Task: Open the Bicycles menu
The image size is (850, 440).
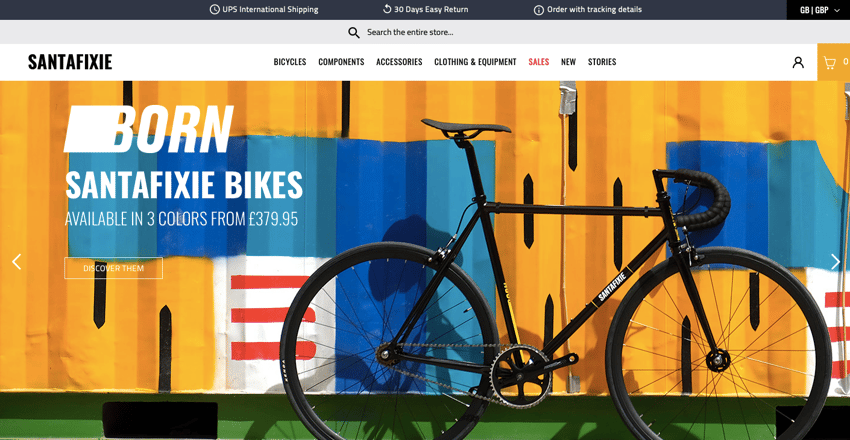Action: tap(289, 62)
